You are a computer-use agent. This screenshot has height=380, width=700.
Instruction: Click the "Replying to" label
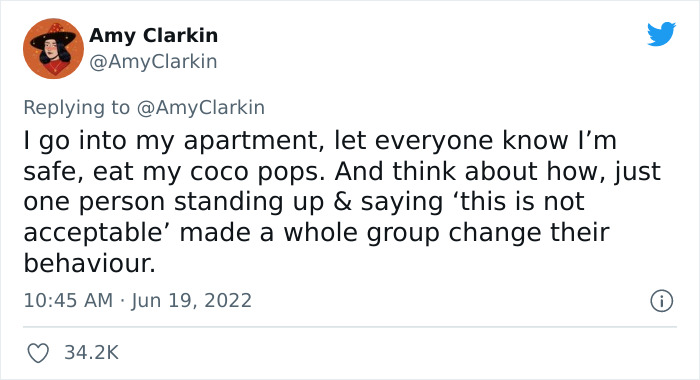click(x=76, y=108)
